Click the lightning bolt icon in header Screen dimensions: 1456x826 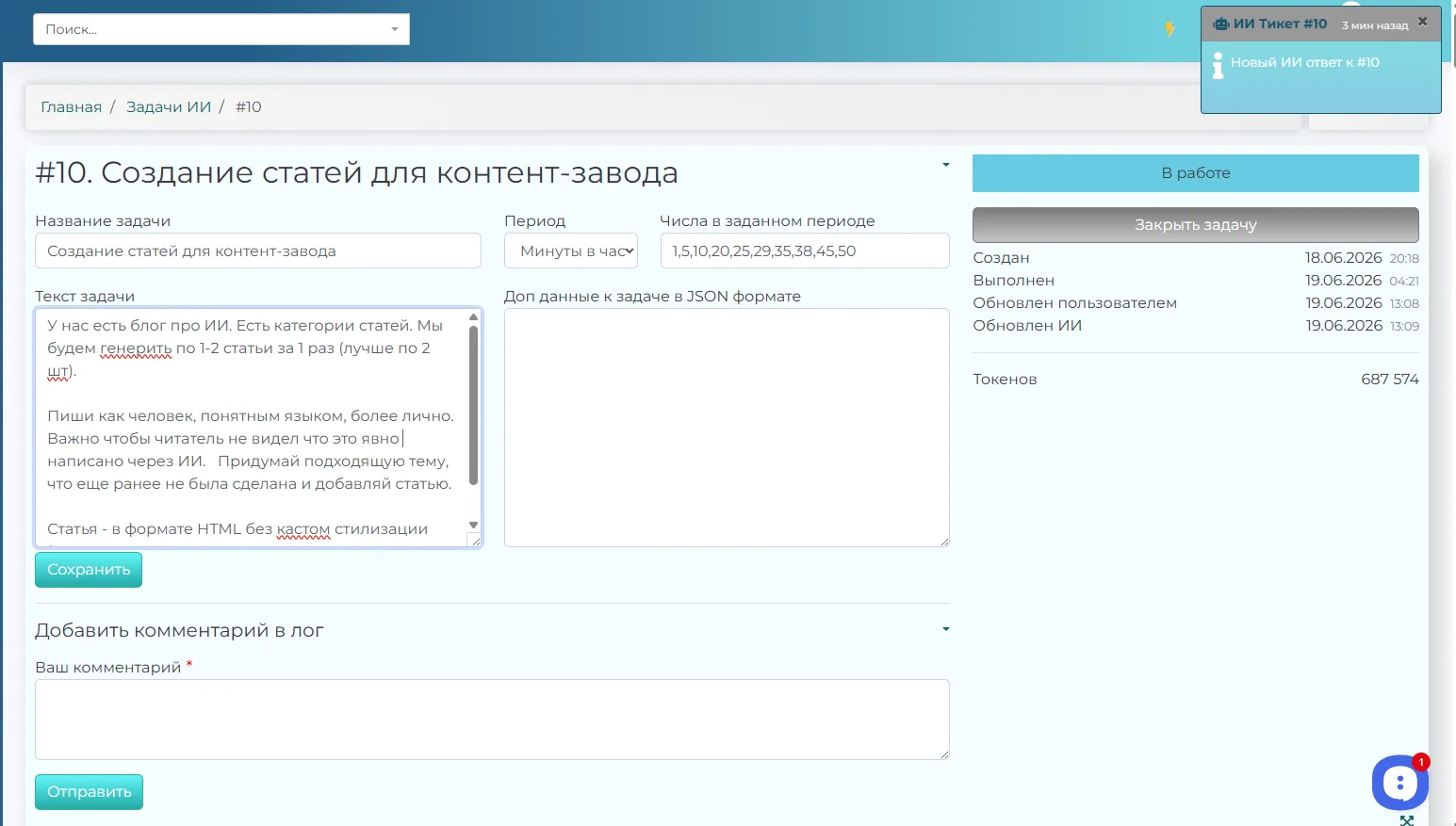1170,29
